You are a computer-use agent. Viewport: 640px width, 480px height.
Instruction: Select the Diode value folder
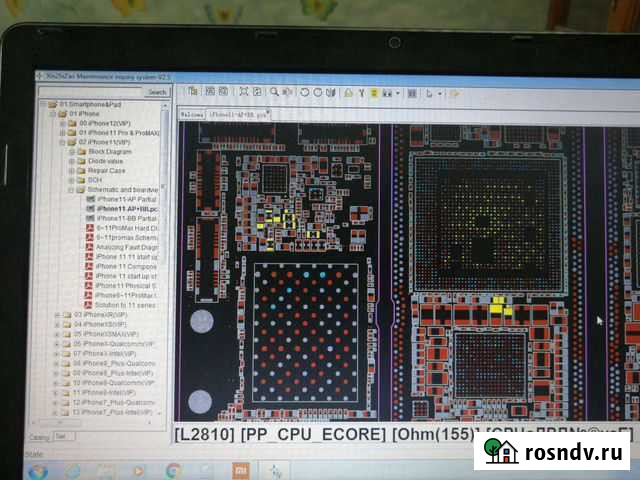[106, 161]
